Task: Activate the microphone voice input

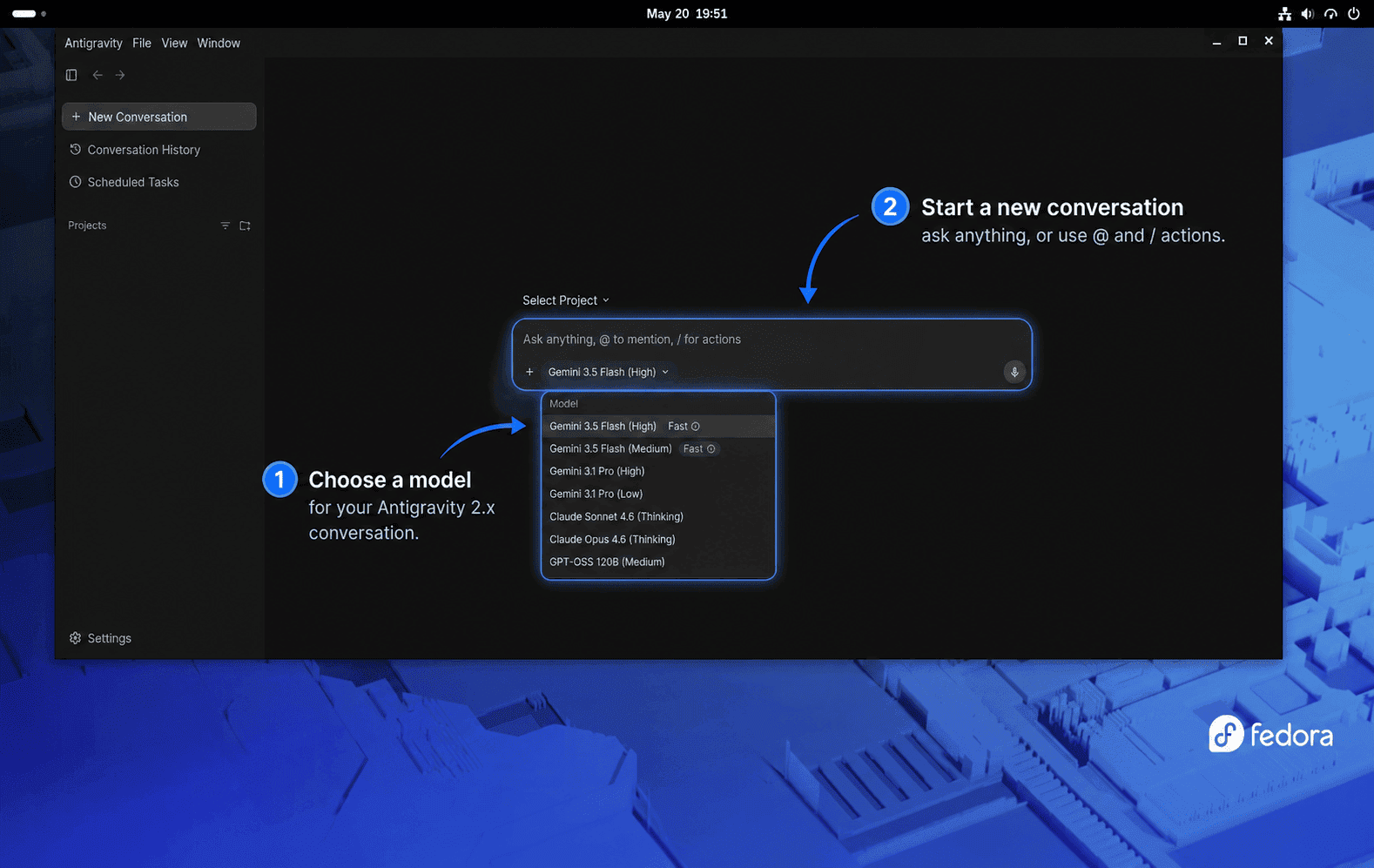Action: click(x=1014, y=372)
